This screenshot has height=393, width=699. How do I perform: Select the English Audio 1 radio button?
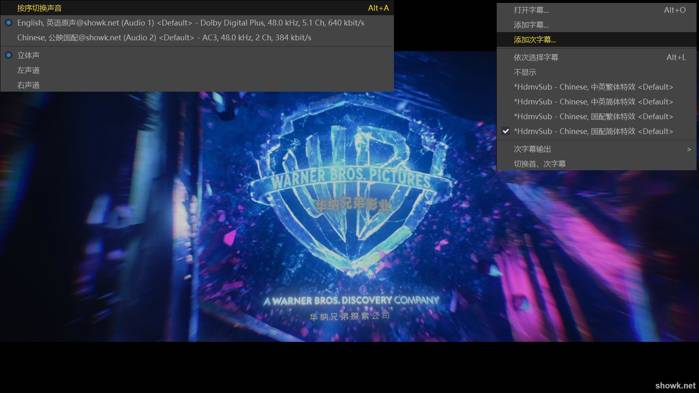pyautogui.click(x=8, y=23)
